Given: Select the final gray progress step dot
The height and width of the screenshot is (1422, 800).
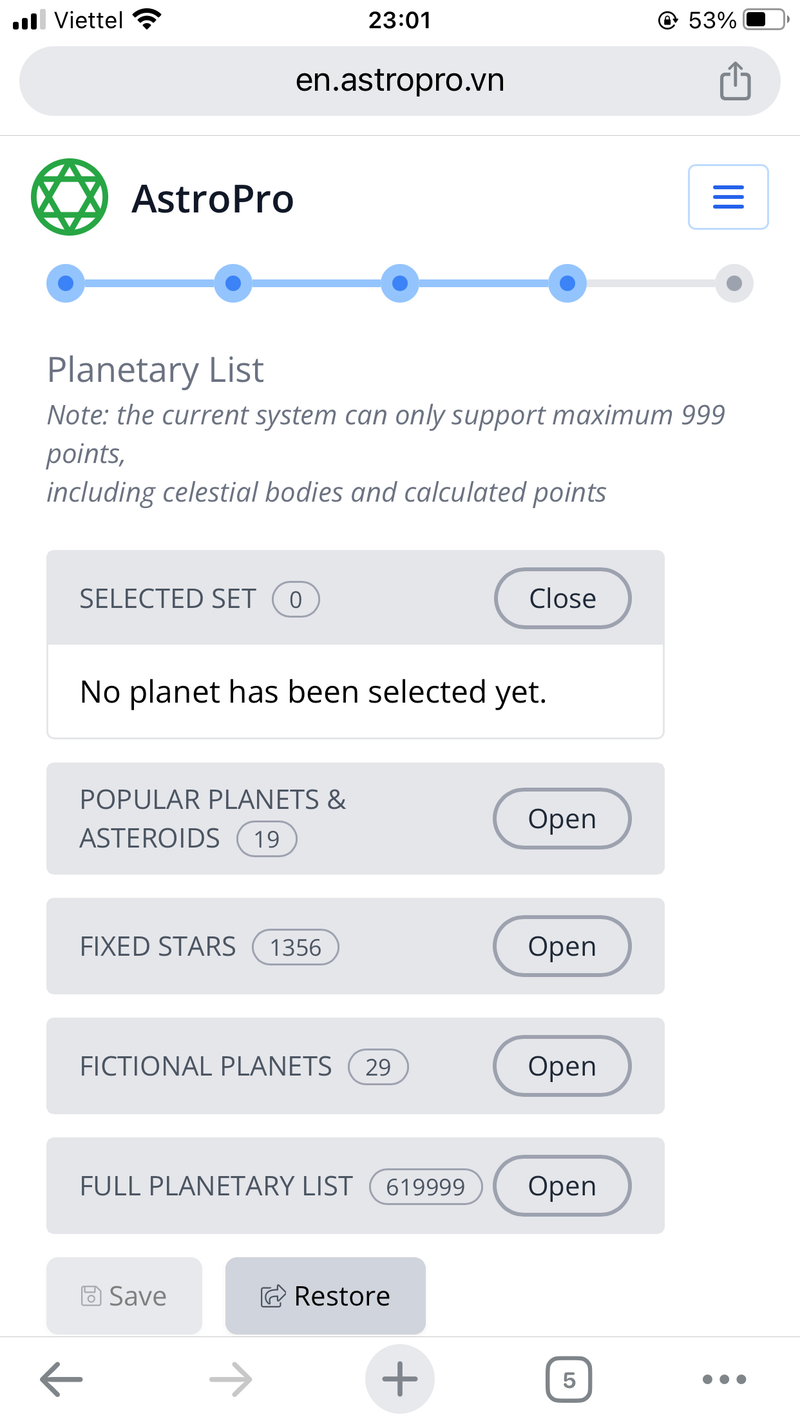Looking at the screenshot, I should pyautogui.click(x=734, y=283).
